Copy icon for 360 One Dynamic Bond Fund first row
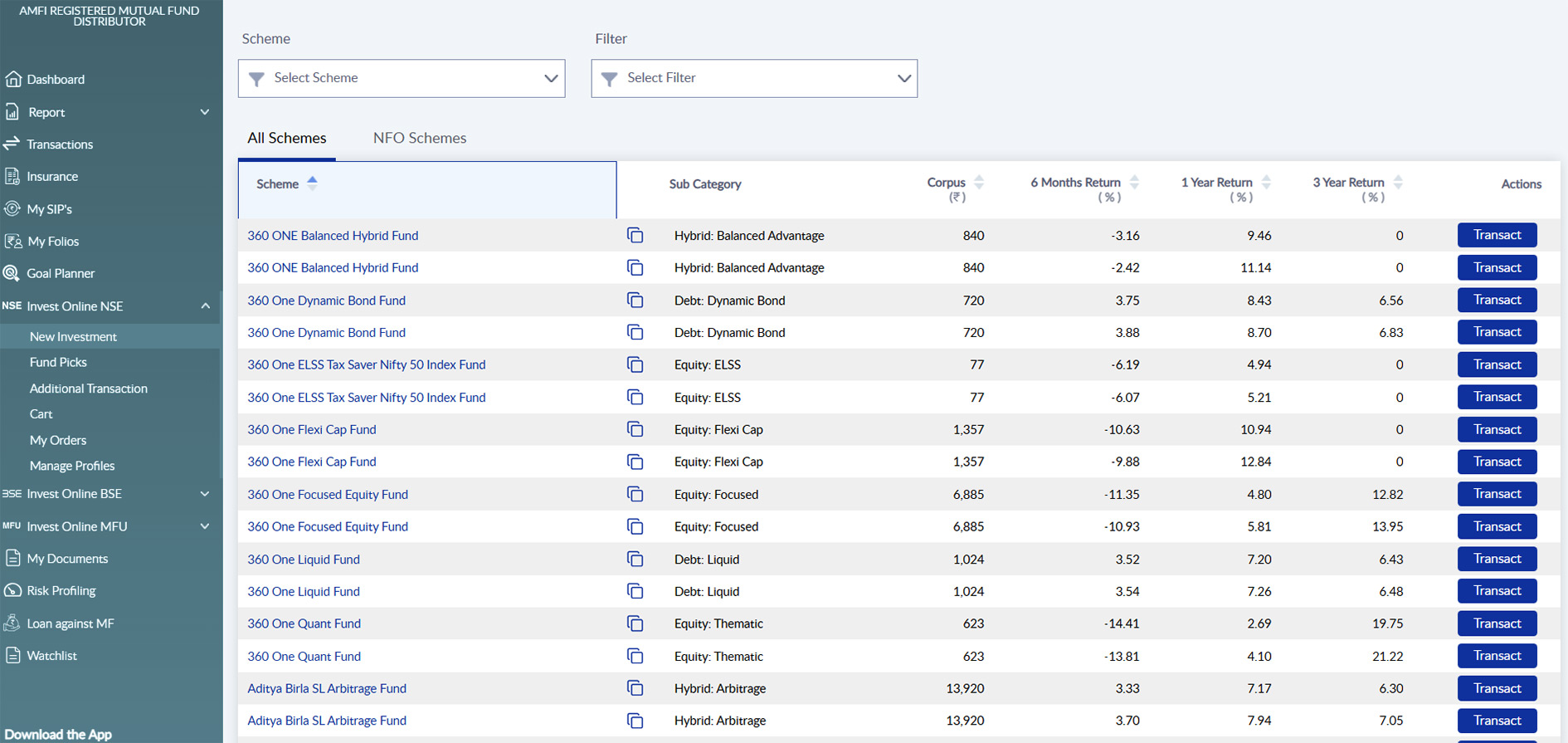Screen dimensions: 1568x743 [x=635, y=301]
